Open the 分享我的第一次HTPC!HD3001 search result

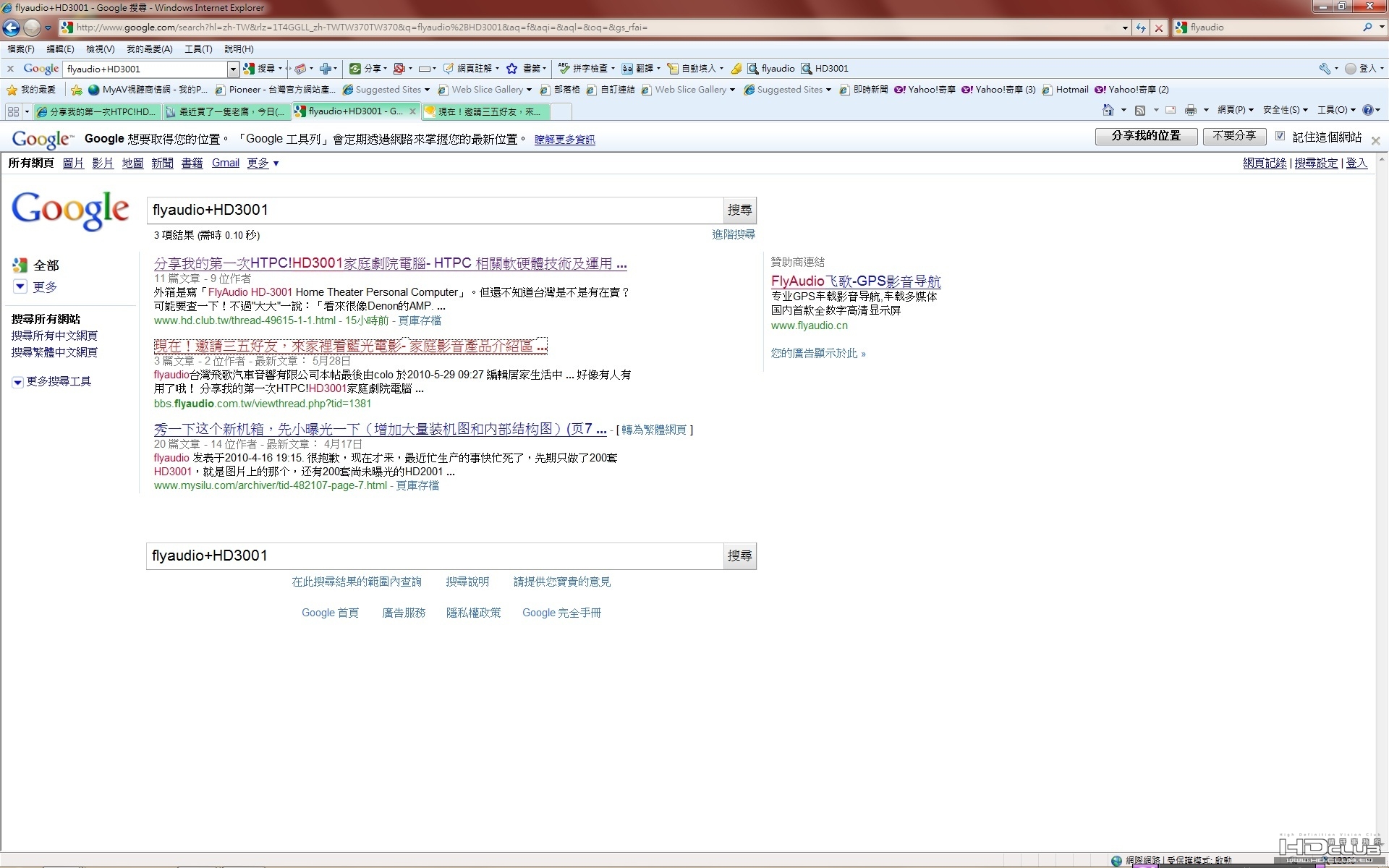390,264
